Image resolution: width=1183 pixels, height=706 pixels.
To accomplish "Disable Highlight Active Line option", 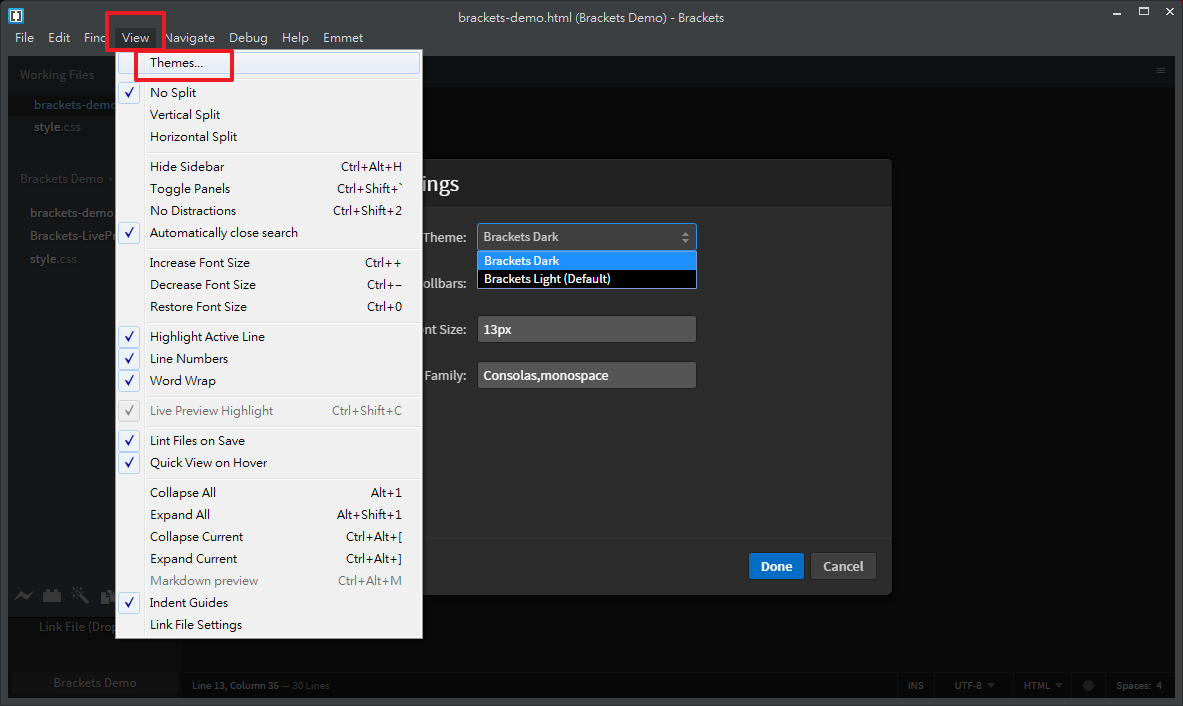I will pos(207,337).
